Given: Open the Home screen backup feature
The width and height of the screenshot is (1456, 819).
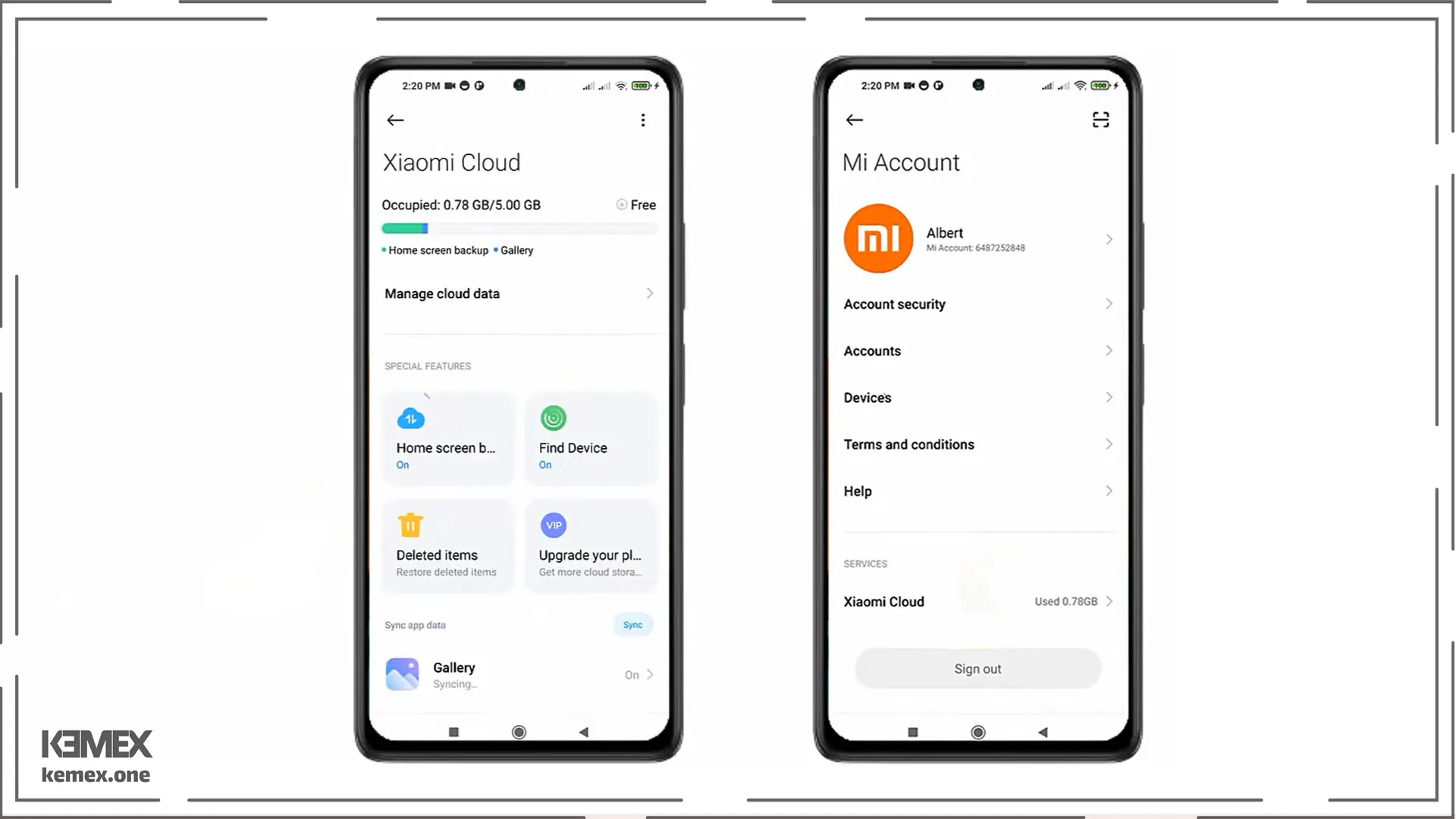Looking at the screenshot, I should (x=448, y=437).
